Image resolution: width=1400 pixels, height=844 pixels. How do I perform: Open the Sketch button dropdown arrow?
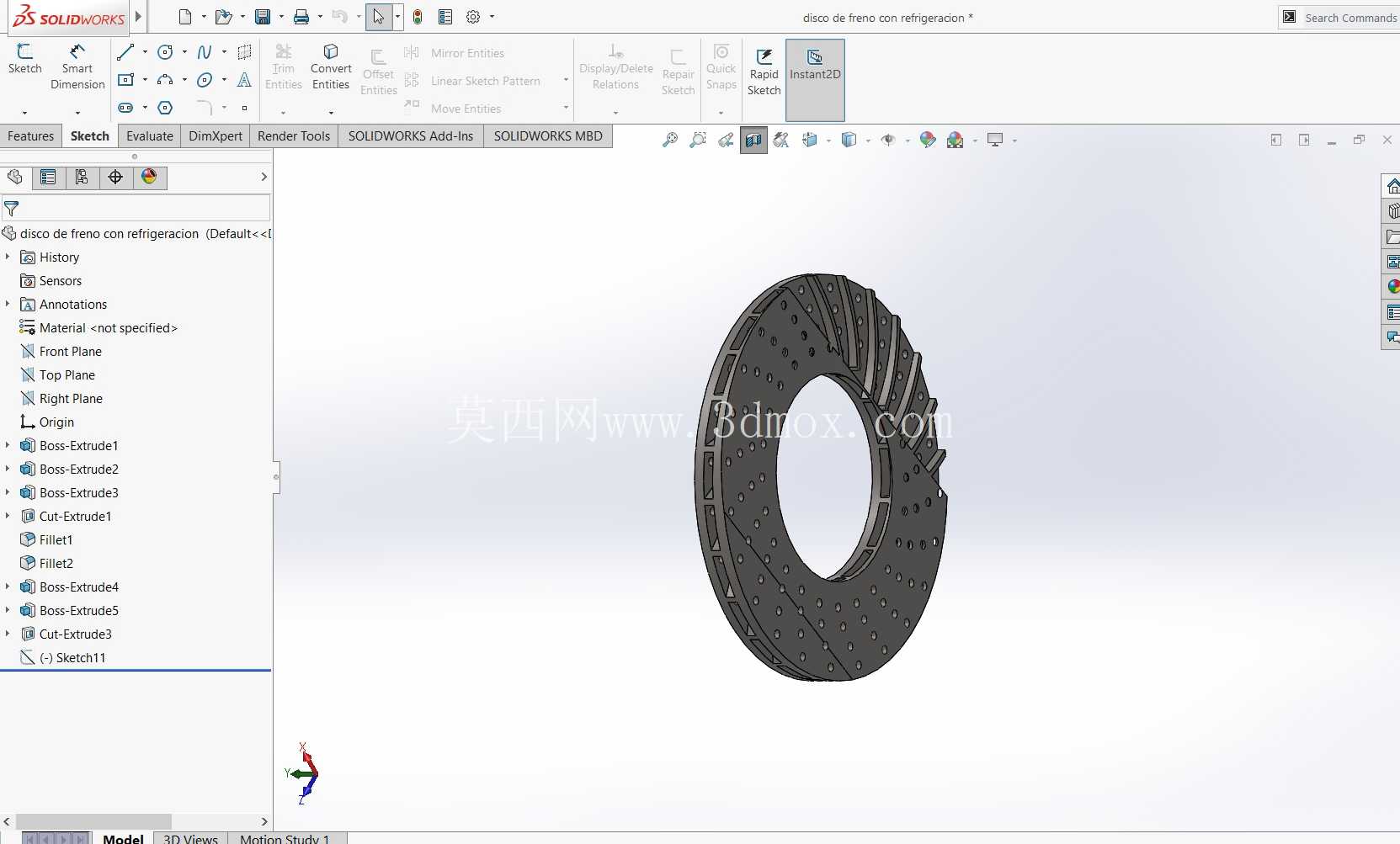coord(24,112)
